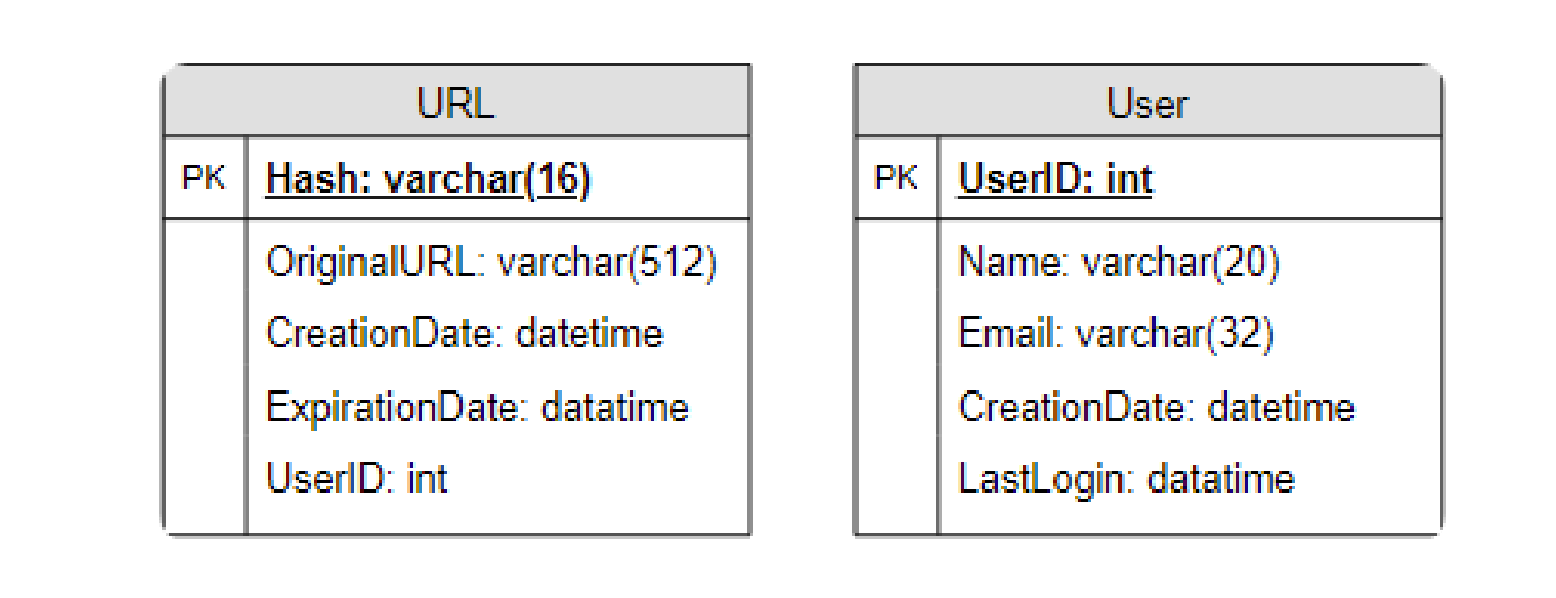Select the User table header
Viewport: 1556px width, 598px height.
(1147, 103)
